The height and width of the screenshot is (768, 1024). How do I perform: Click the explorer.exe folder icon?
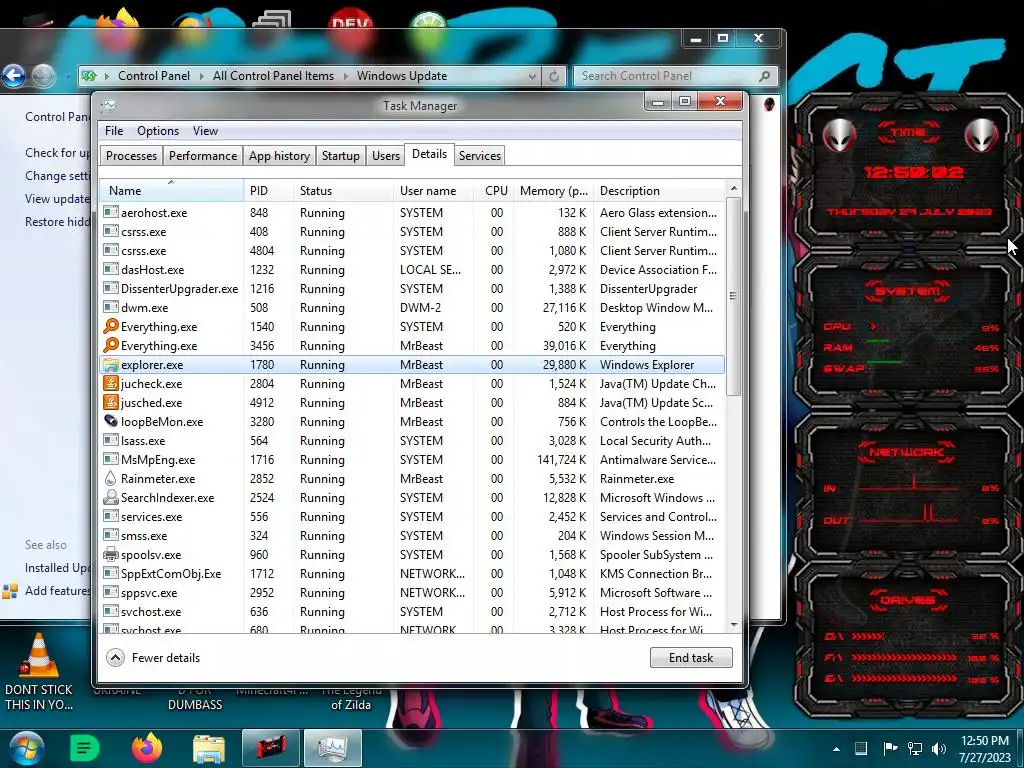(110, 364)
